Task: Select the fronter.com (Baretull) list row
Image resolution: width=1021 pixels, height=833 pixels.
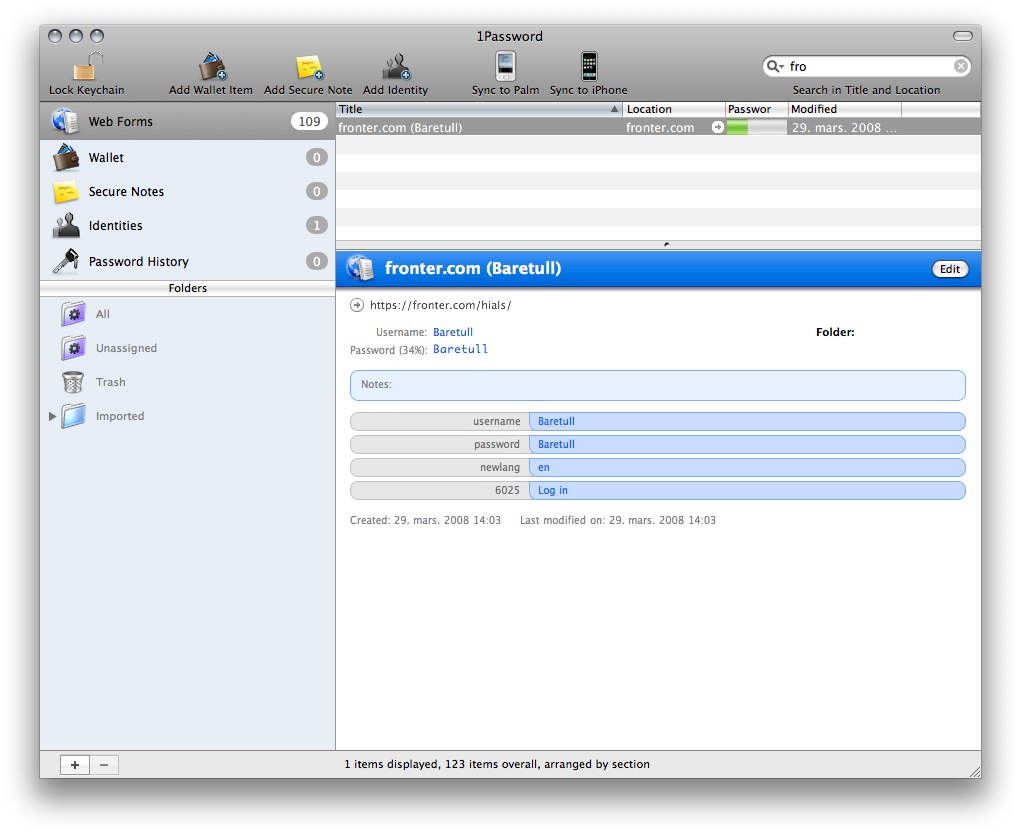Action: pos(658,127)
